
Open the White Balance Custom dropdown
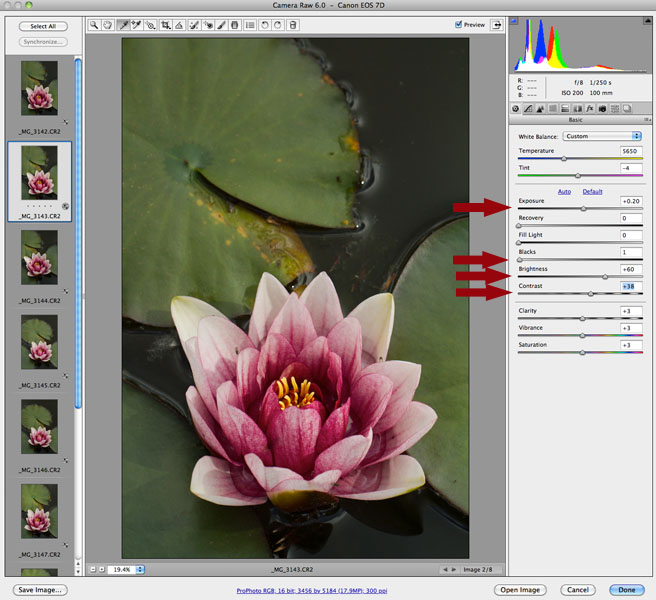(x=602, y=136)
